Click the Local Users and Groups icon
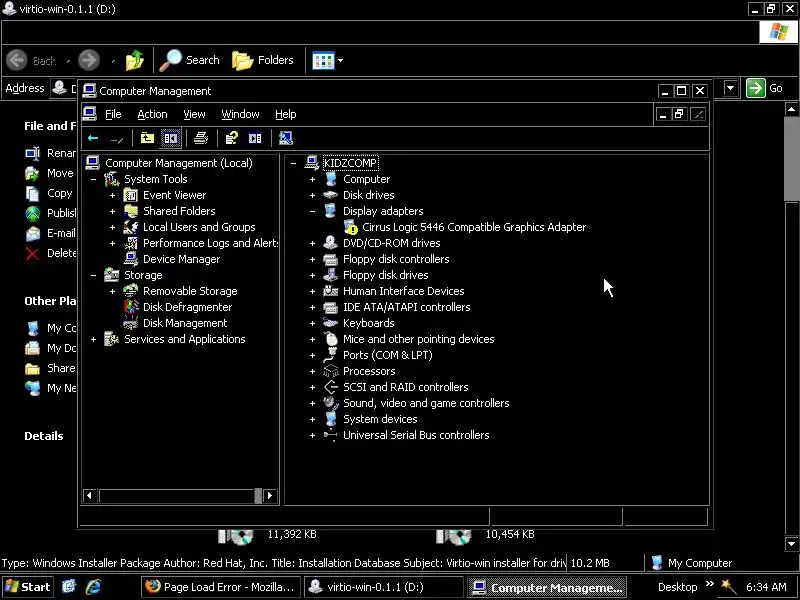Screen dimensions: 800x600 point(131,227)
